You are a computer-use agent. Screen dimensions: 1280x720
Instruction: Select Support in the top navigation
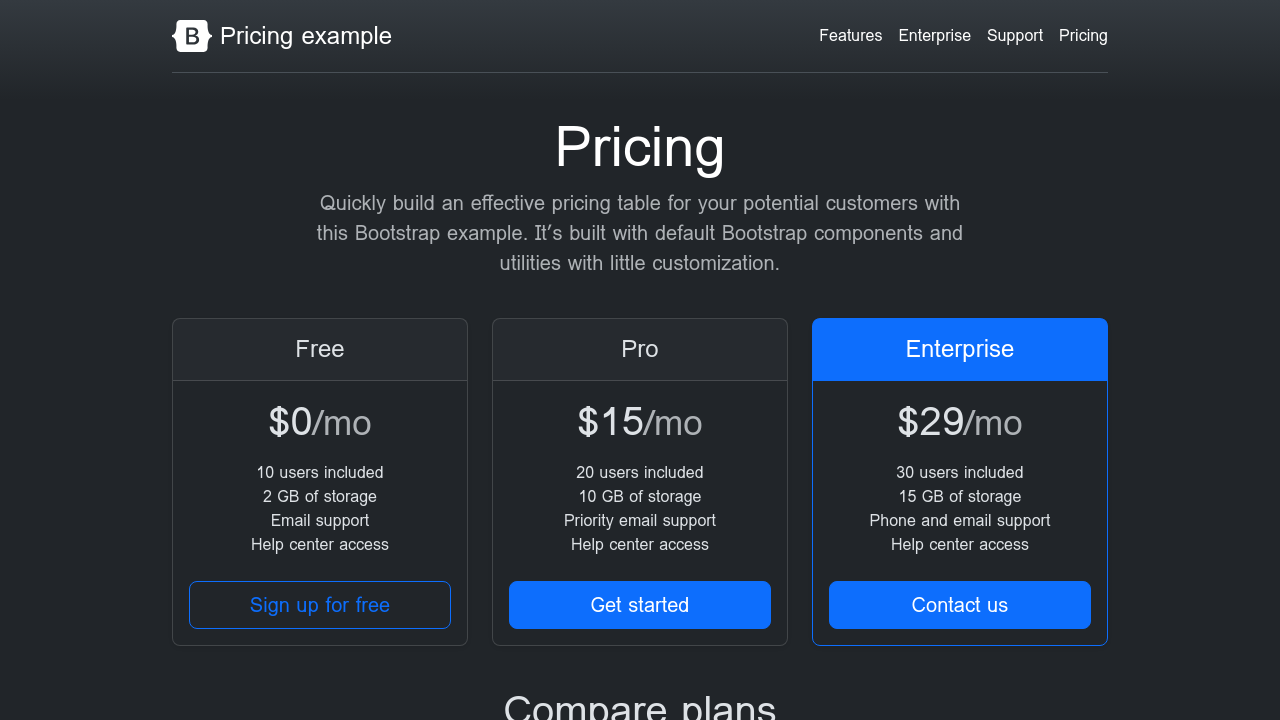1014,36
